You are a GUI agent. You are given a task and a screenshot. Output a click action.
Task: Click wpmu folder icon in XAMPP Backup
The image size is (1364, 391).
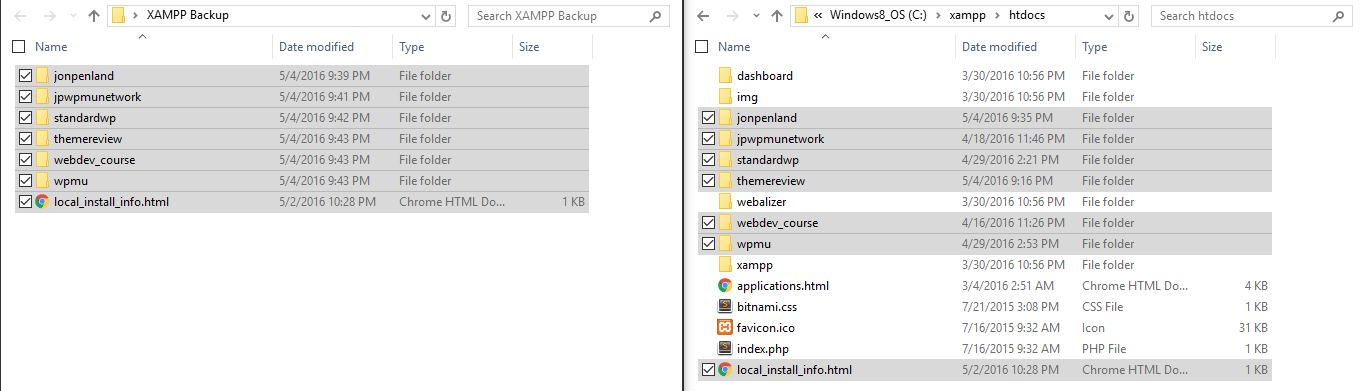coord(42,181)
